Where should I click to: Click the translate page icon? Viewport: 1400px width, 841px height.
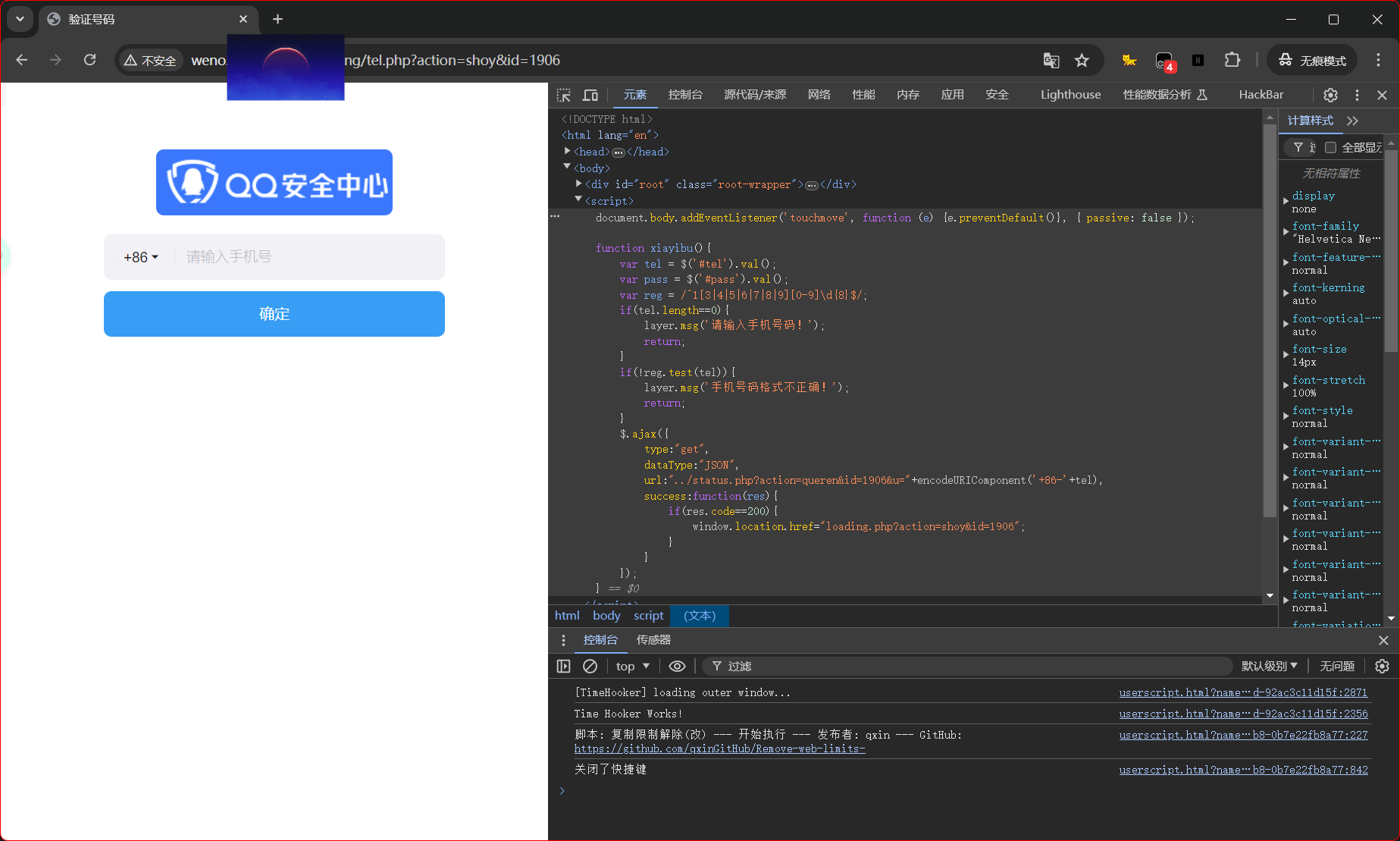coord(1051,61)
